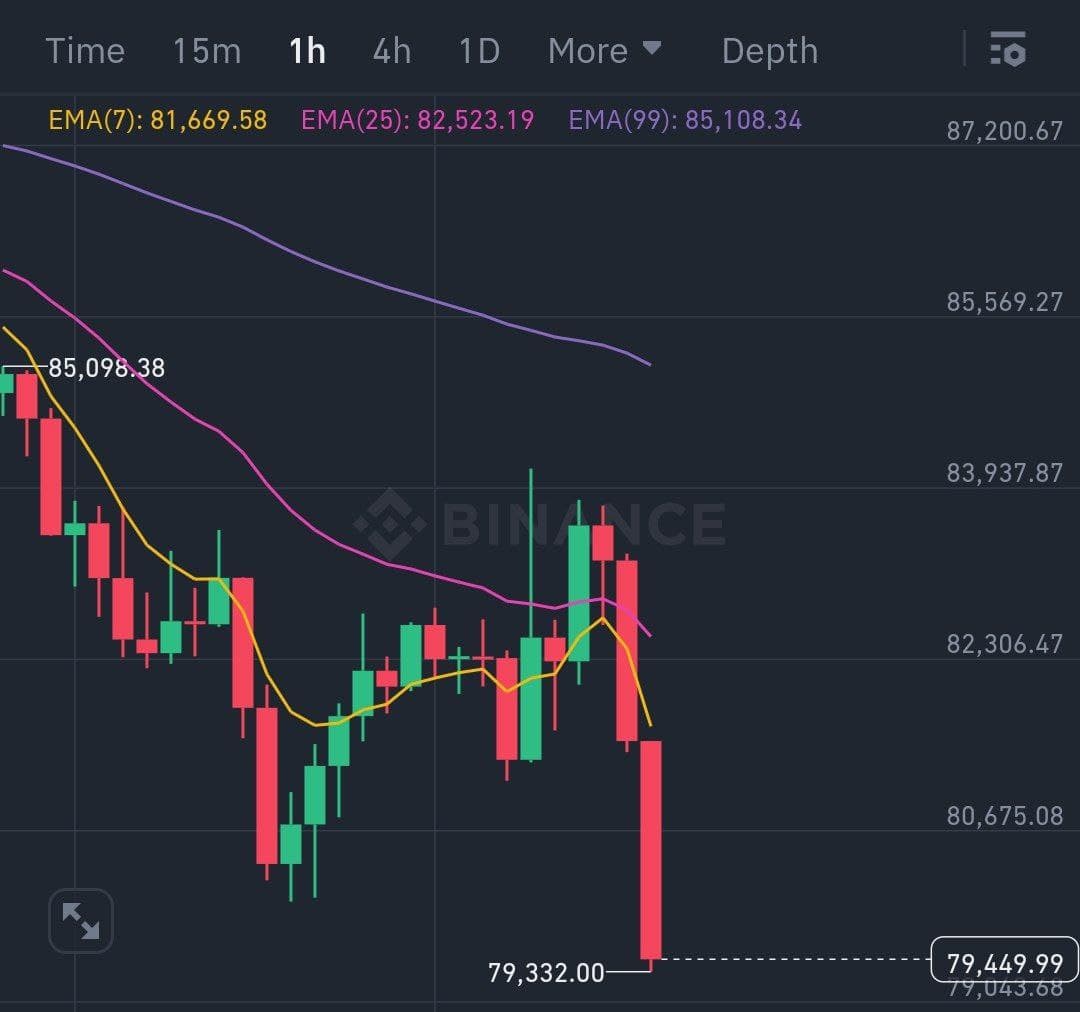Screen dimensions: 1080x1012
Task: Click the EMA(25) indicator label
Action: [x=417, y=121]
